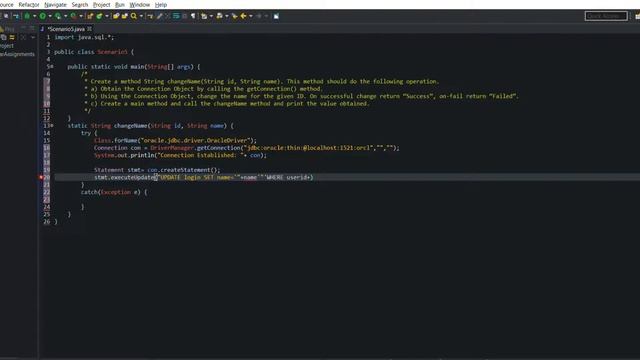Toggle Link with Editor in Package Explorer

[12, 37]
